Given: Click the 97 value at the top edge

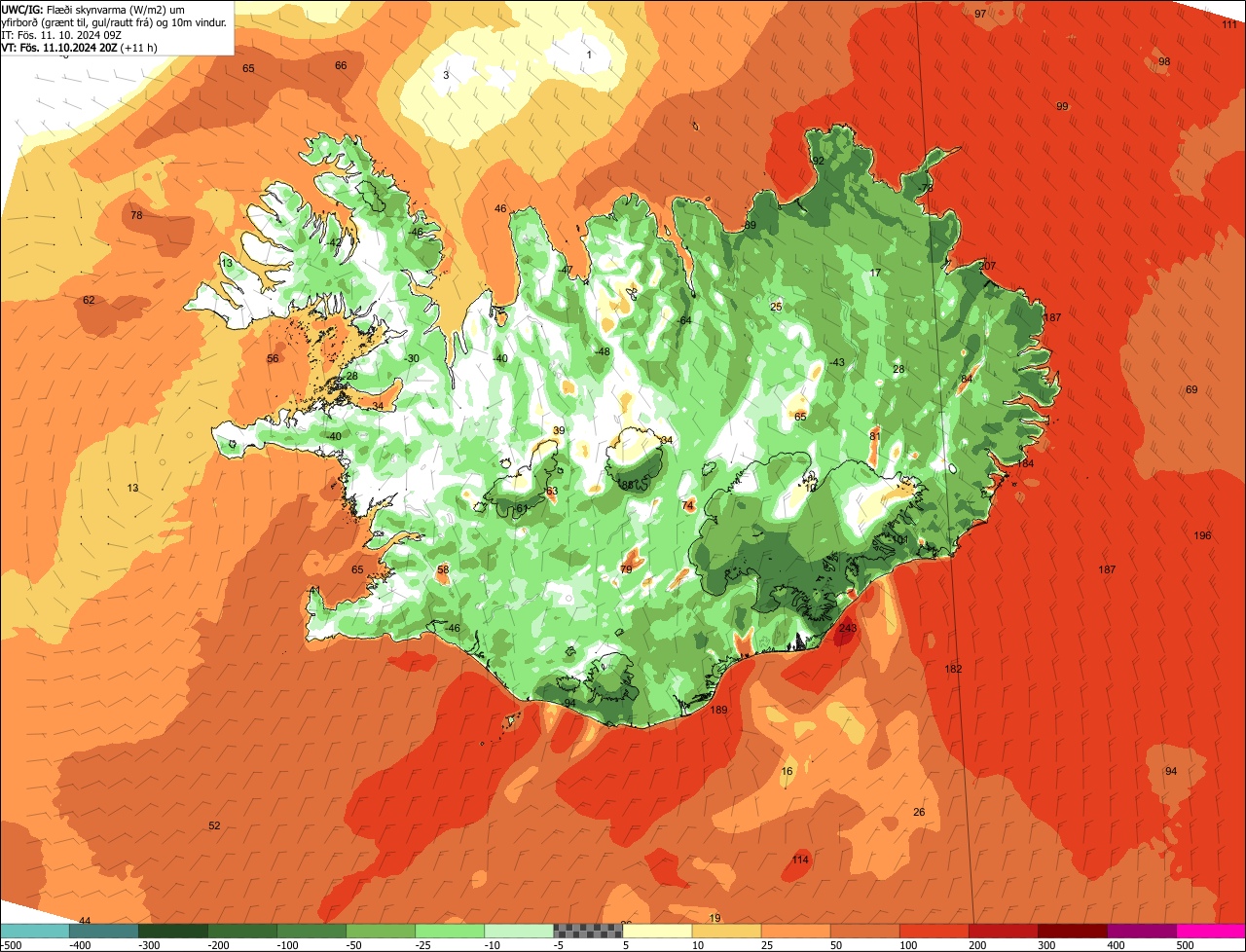Looking at the screenshot, I should click(x=980, y=14).
